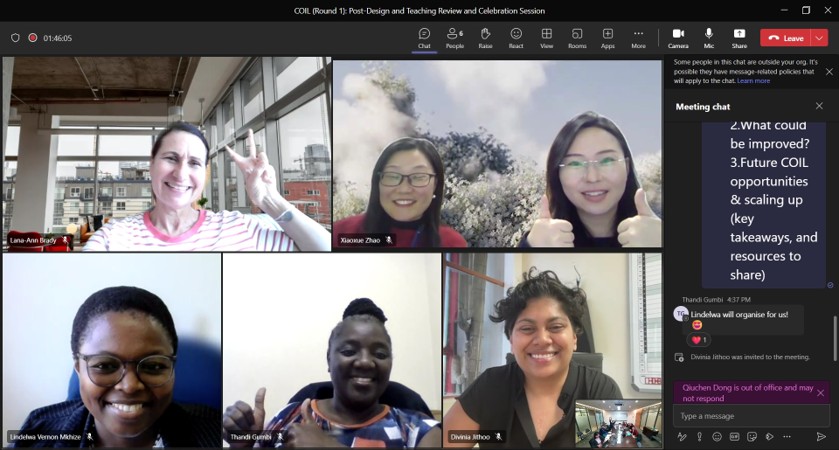Toggle heart reaction on Lindelwa message

click(696, 340)
